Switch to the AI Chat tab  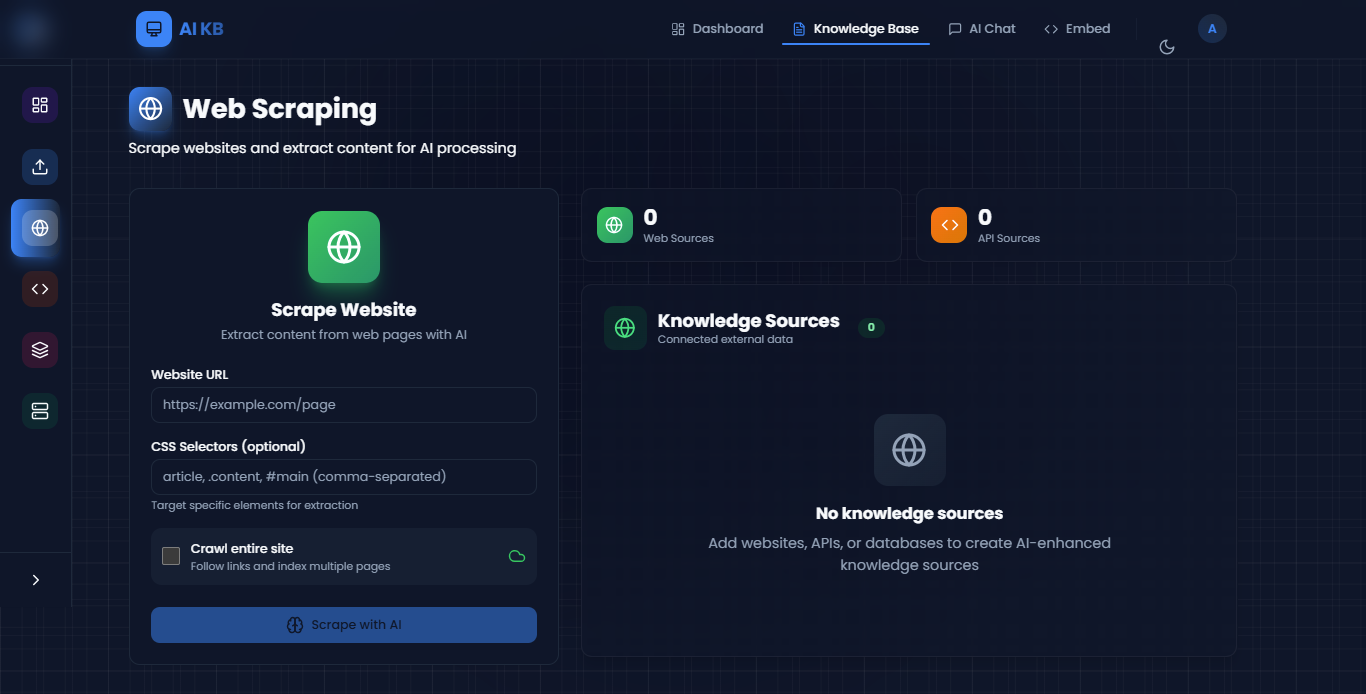click(x=982, y=29)
